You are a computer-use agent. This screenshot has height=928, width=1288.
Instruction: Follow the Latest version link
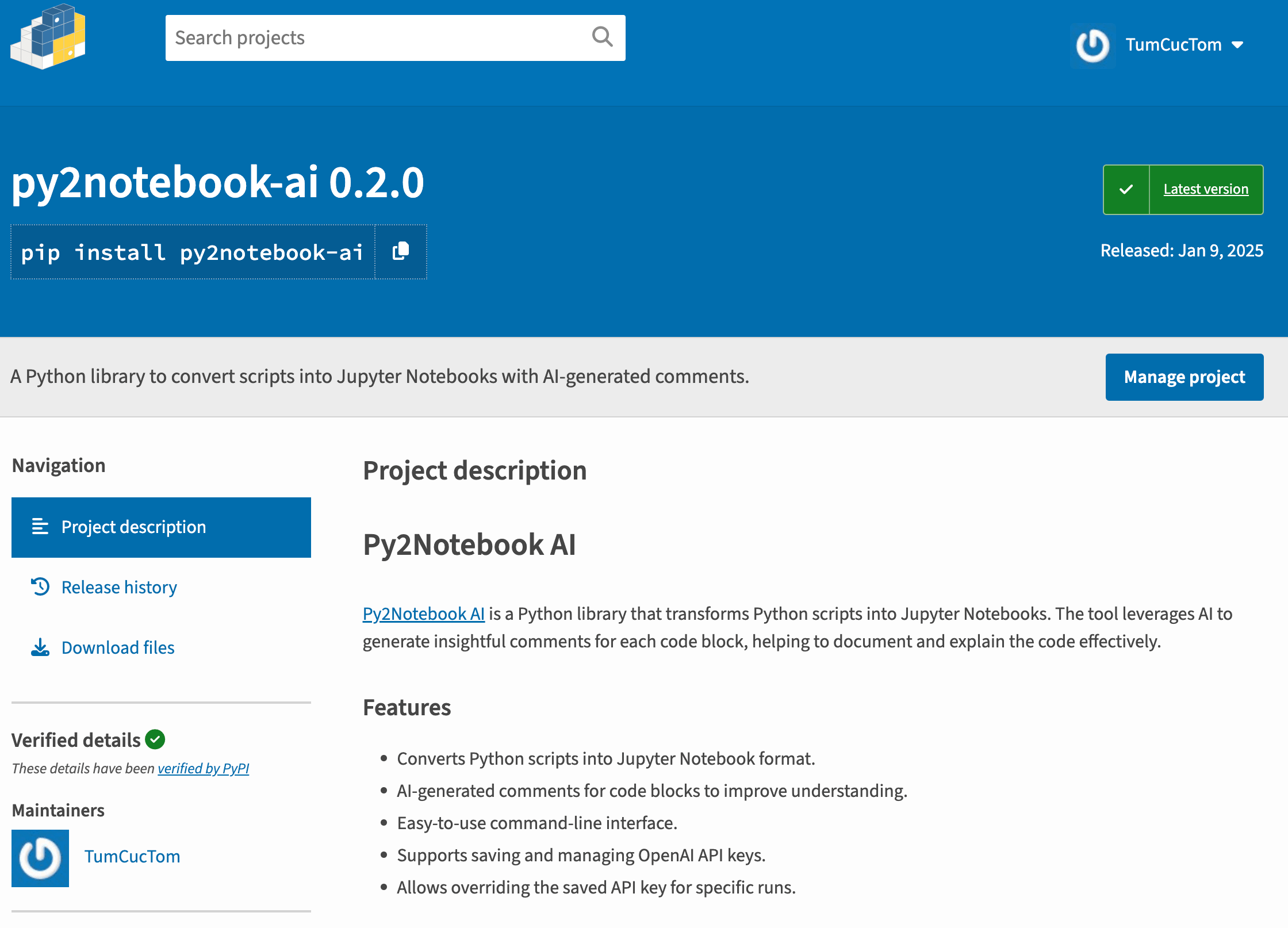coord(1206,189)
